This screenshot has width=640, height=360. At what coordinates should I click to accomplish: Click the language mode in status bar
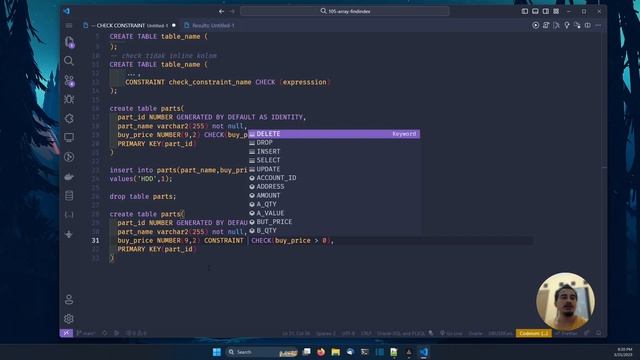pyautogui.click(x=401, y=333)
